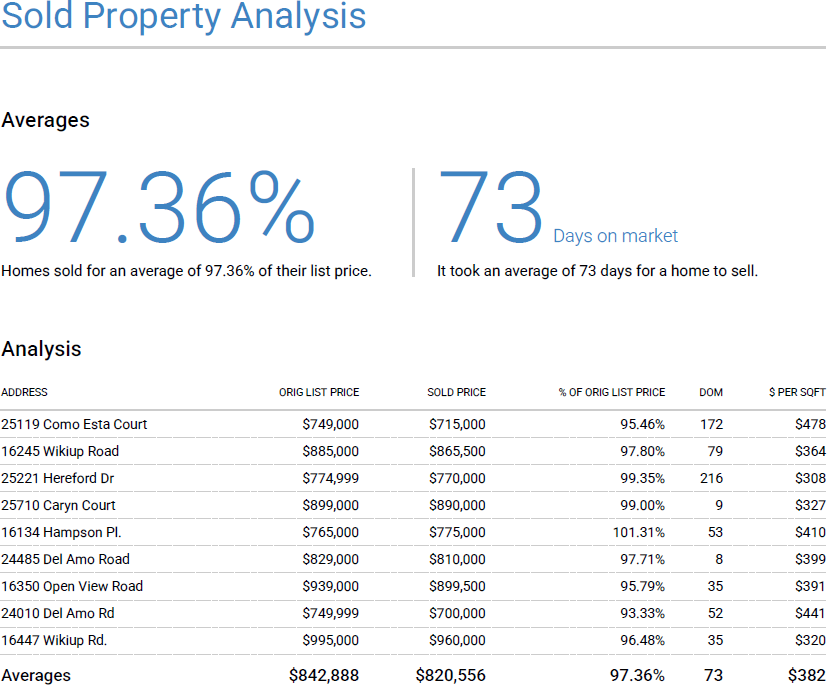This screenshot has width=833, height=685.
Task: Select the SOLD PRICE column header
Action: point(456,392)
